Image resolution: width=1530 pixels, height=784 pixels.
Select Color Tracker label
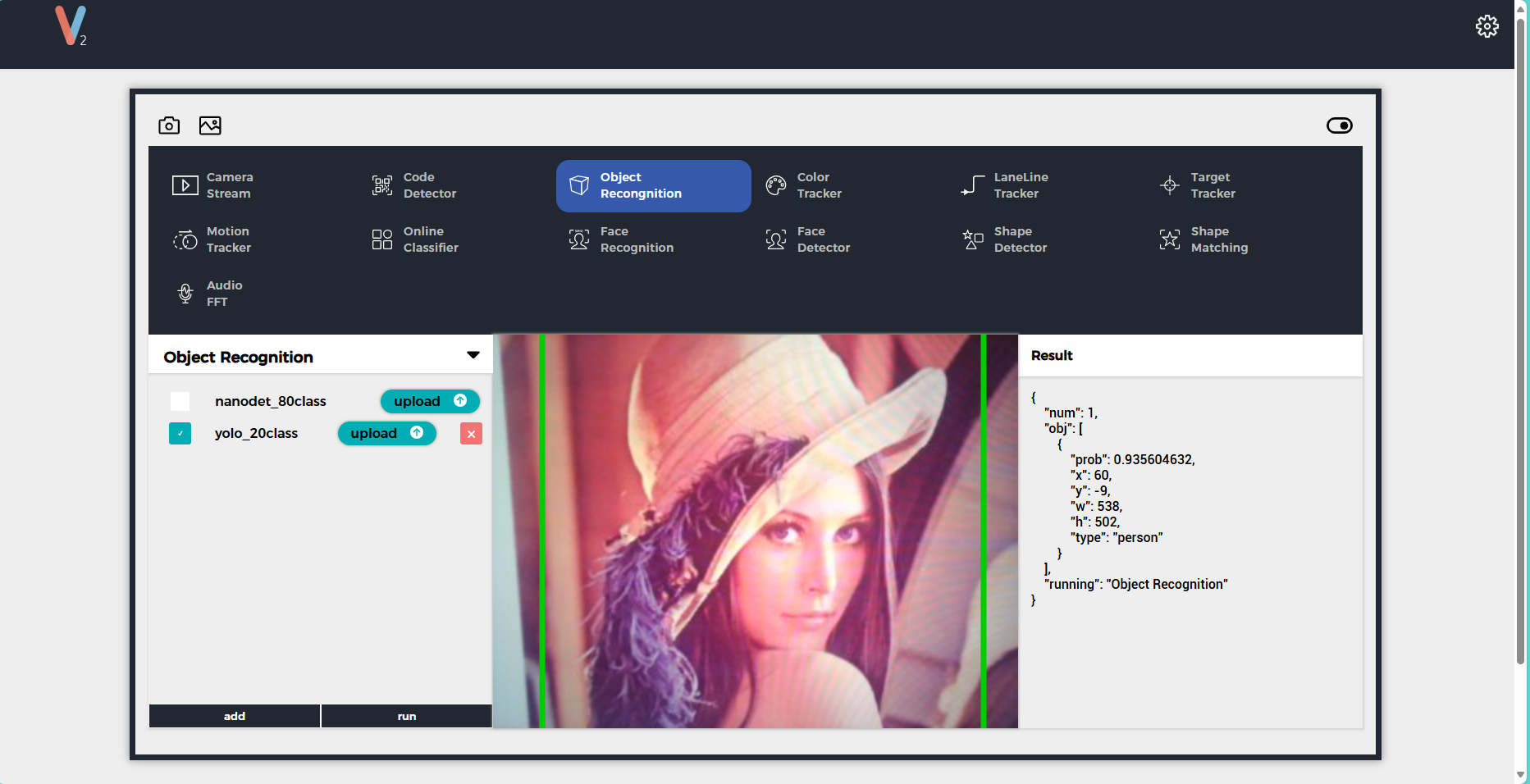tap(819, 185)
